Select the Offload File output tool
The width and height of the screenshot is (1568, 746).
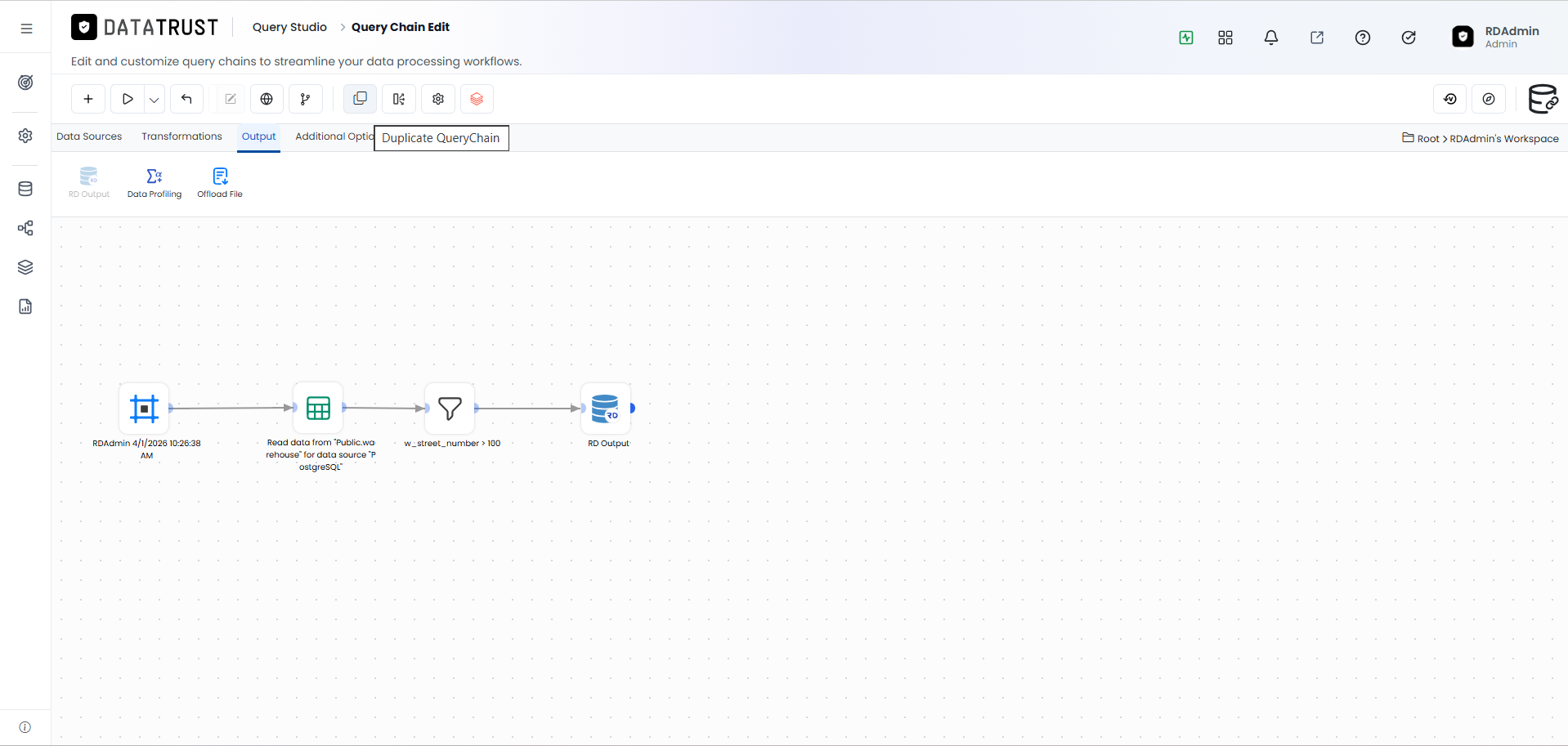[220, 183]
